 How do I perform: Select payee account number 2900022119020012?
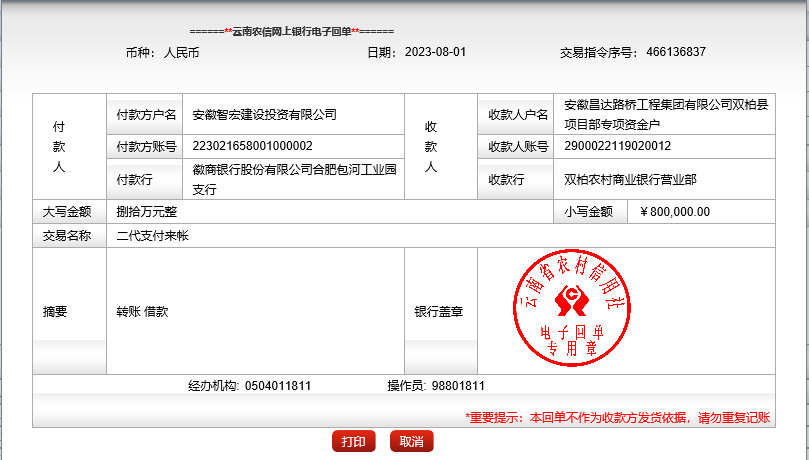[x=618, y=146]
